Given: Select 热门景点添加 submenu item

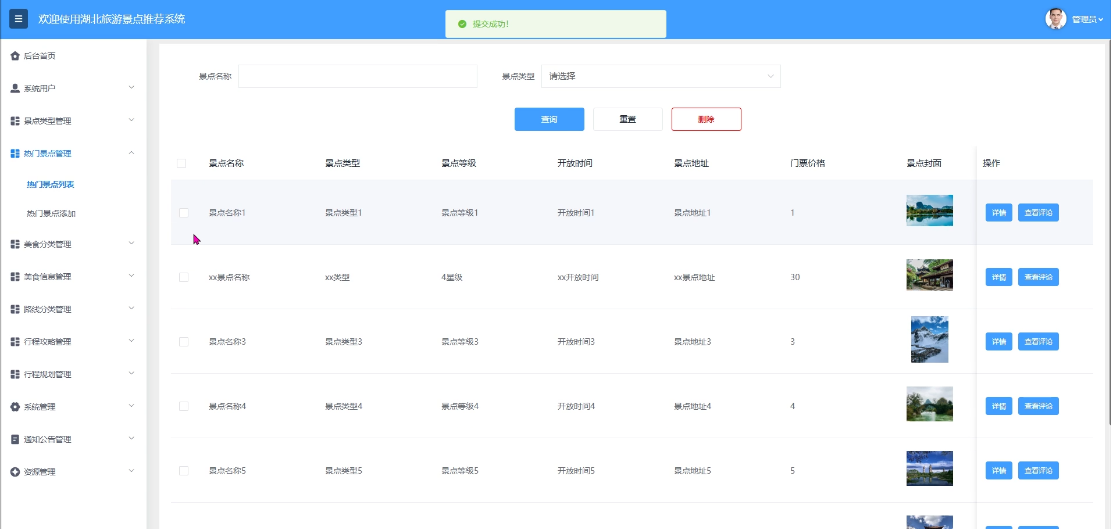Looking at the screenshot, I should [51, 213].
